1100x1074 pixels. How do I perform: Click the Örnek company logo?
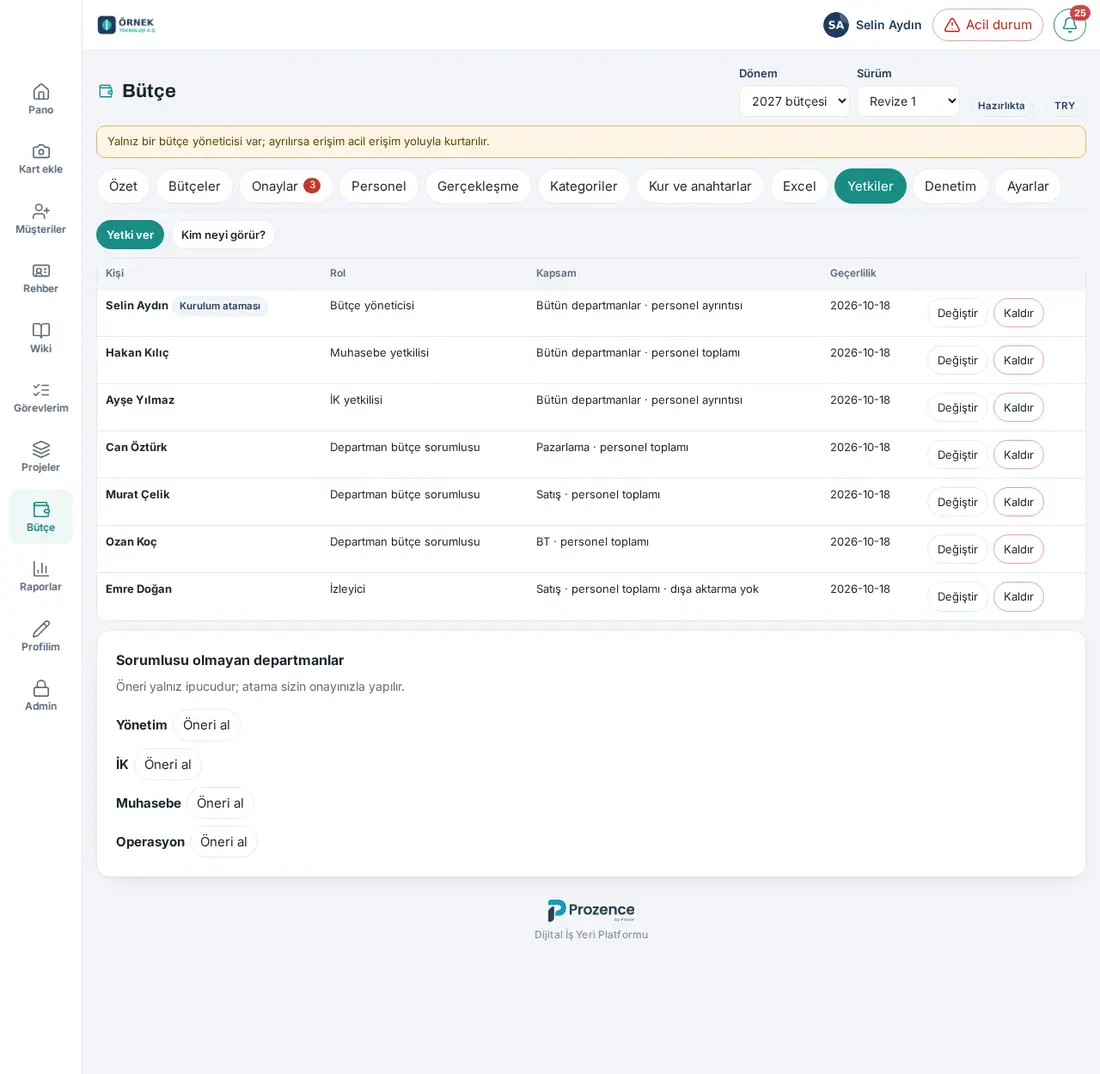coord(126,25)
